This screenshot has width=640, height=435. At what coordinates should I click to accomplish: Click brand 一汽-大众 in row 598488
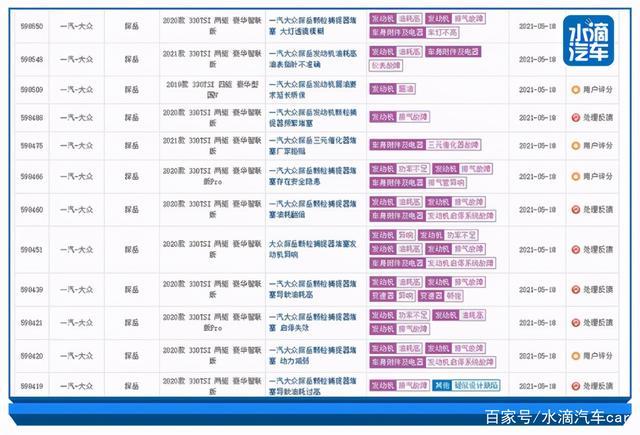(x=76, y=118)
